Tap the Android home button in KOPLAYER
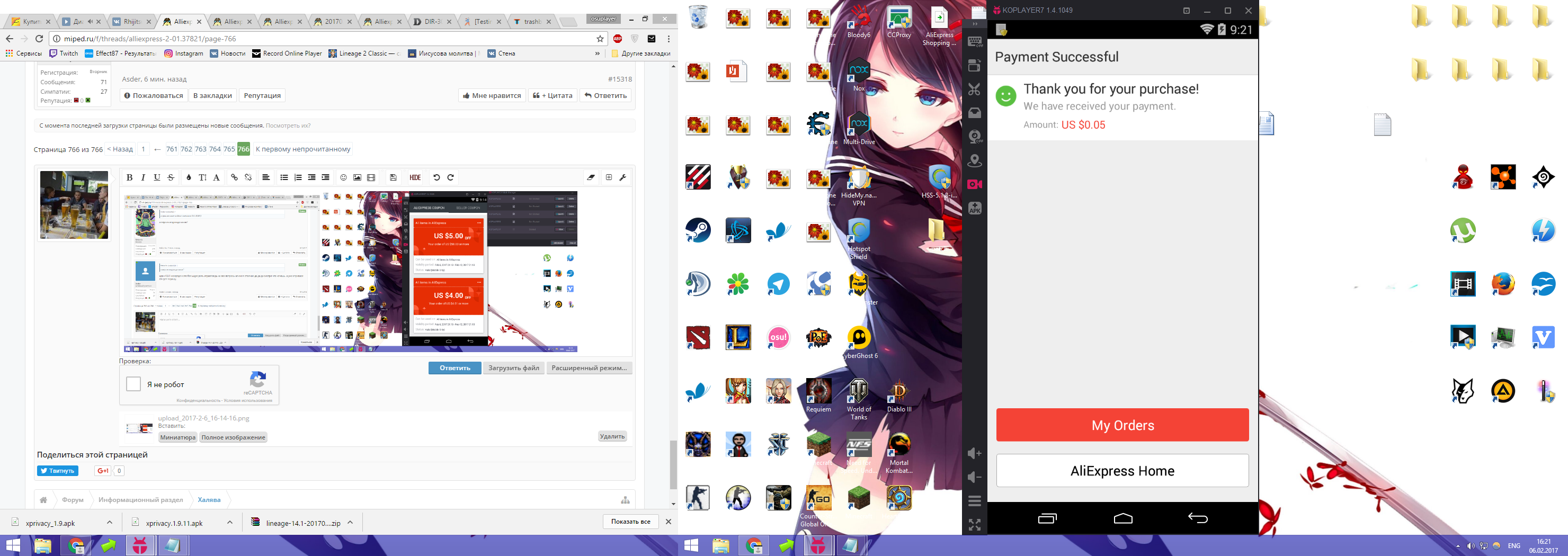 click(x=1123, y=518)
